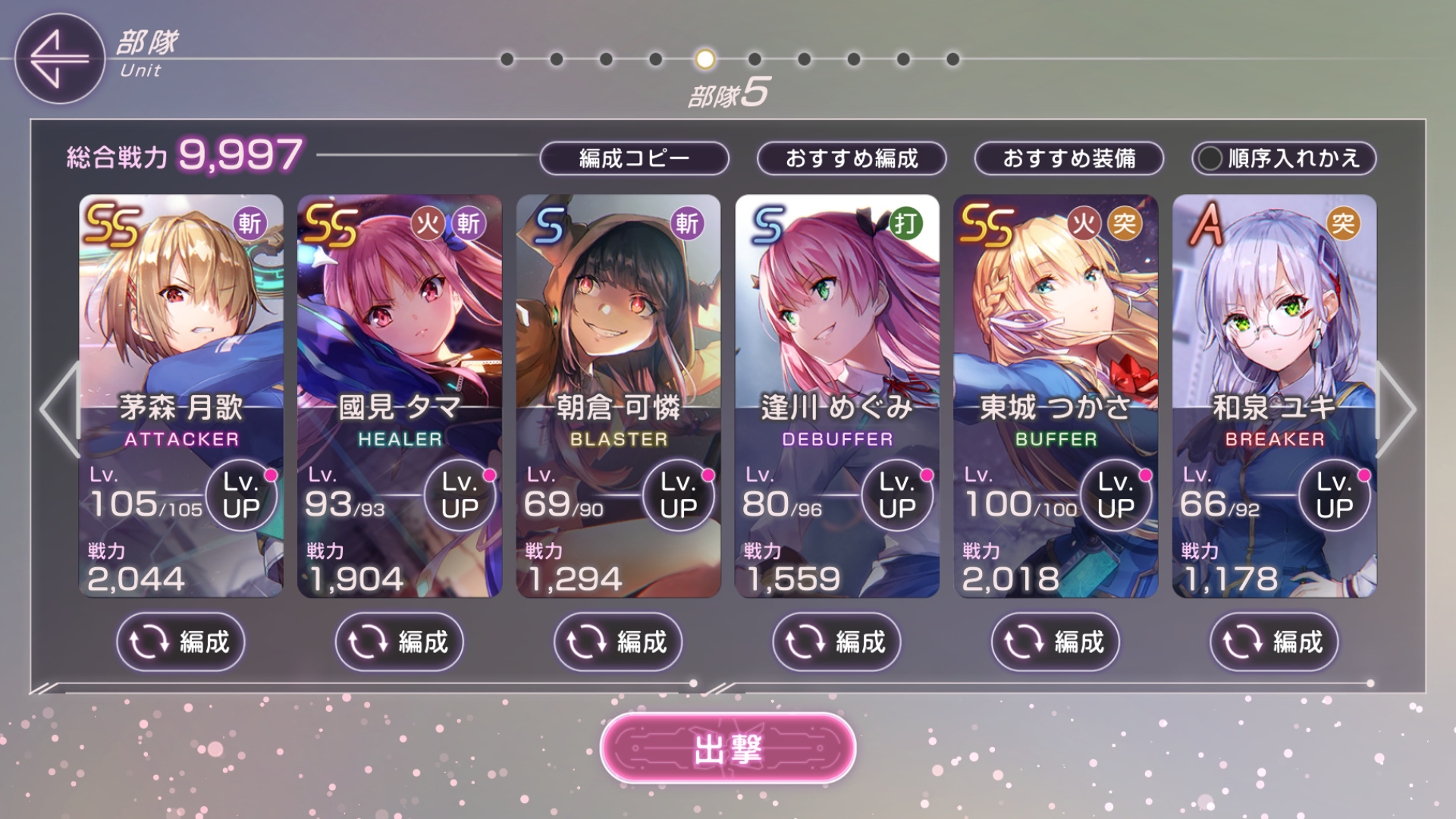Click the 火 fire element badge on 東城 つかさ
The image size is (1456, 819).
point(1084,223)
